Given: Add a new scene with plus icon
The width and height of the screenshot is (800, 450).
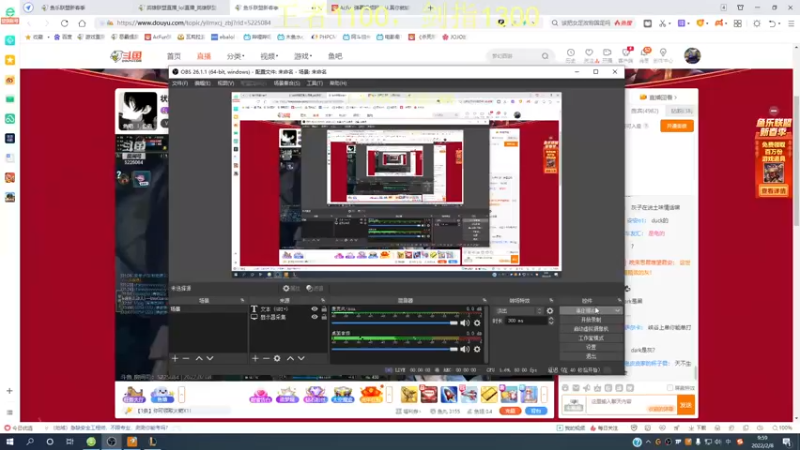Looking at the screenshot, I should pos(175,359).
